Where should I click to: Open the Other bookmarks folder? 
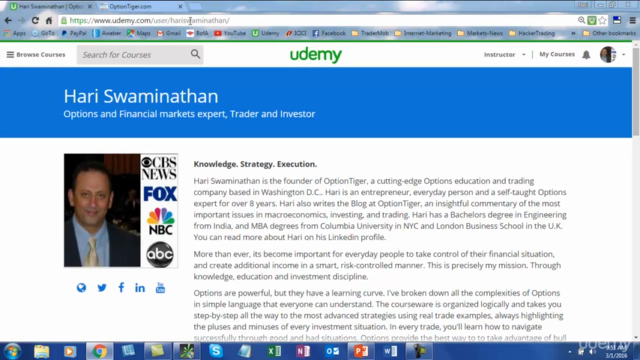click(x=609, y=33)
